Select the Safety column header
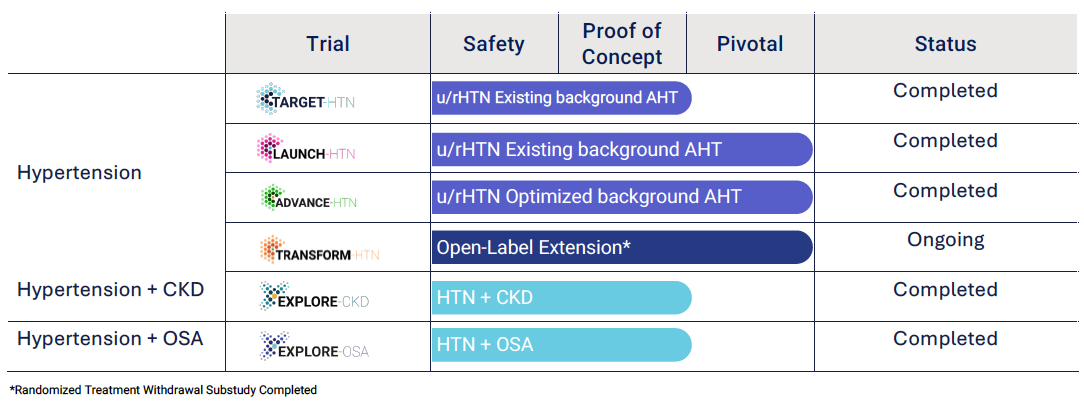The image size is (1084, 408). pyautogui.click(x=494, y=44)
